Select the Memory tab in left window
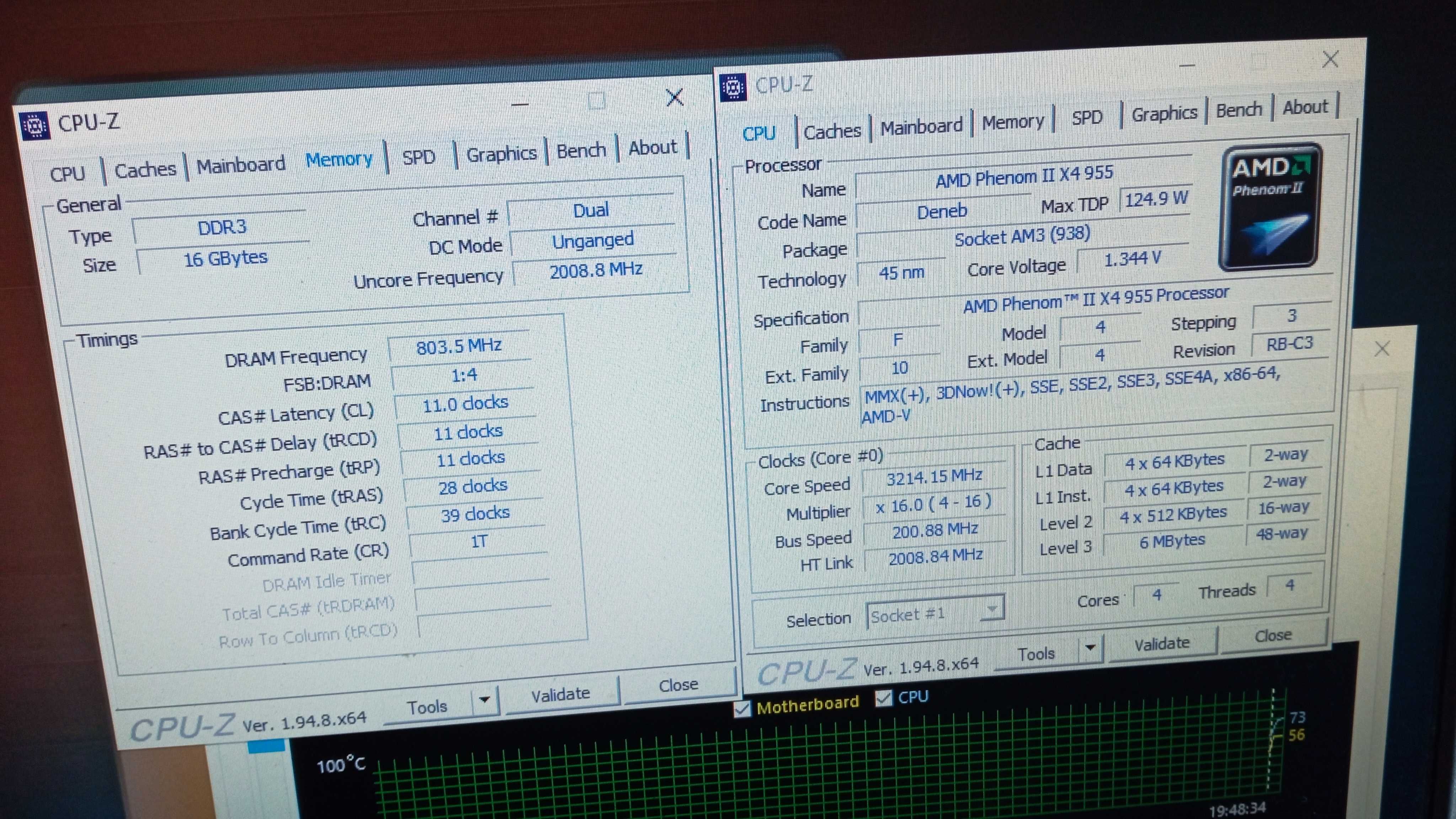 coord(339,160)
